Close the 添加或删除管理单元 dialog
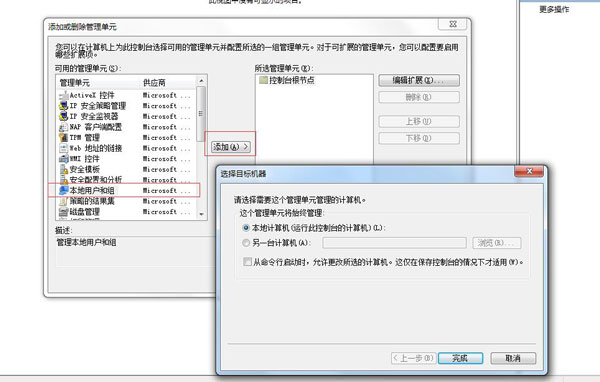 453,24
